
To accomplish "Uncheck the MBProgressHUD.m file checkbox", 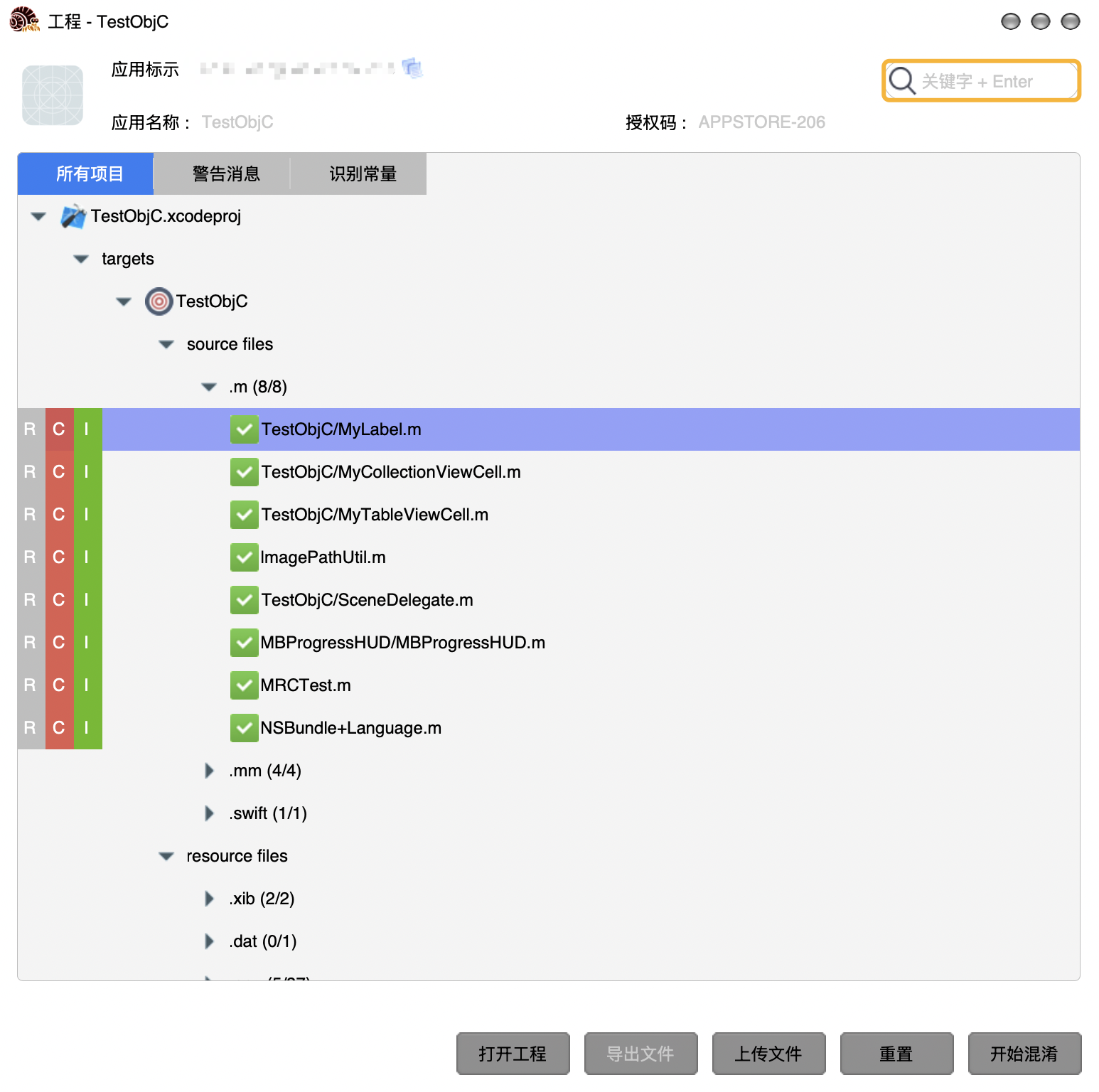I will [x=244, y=643].
